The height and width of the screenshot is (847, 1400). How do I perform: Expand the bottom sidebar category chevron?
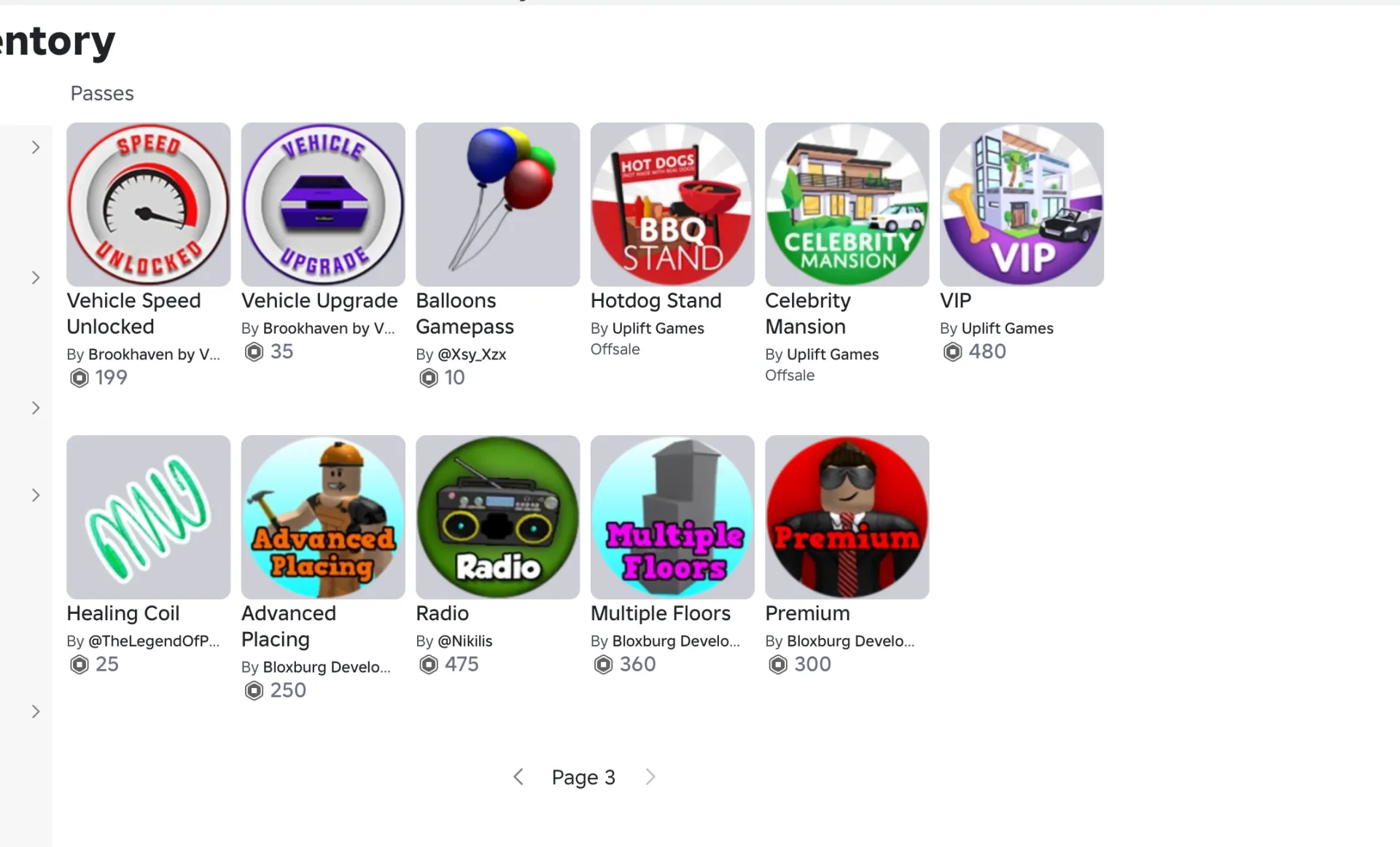click(x=36, y=711)
